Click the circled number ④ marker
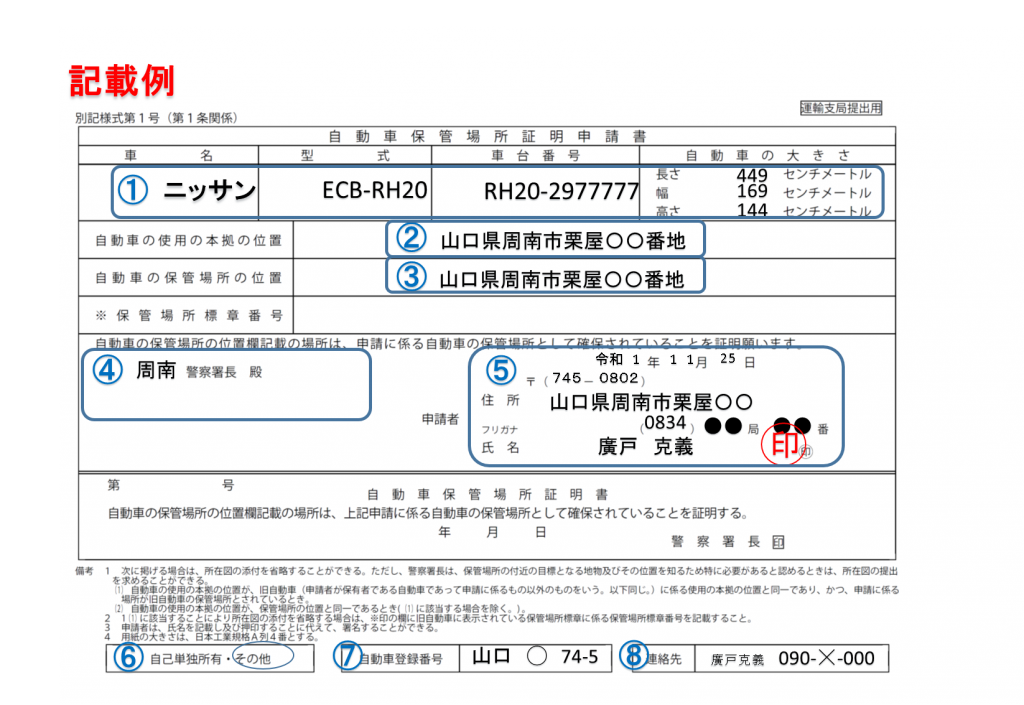This screenshot has height=705, width=1024. 107,370
